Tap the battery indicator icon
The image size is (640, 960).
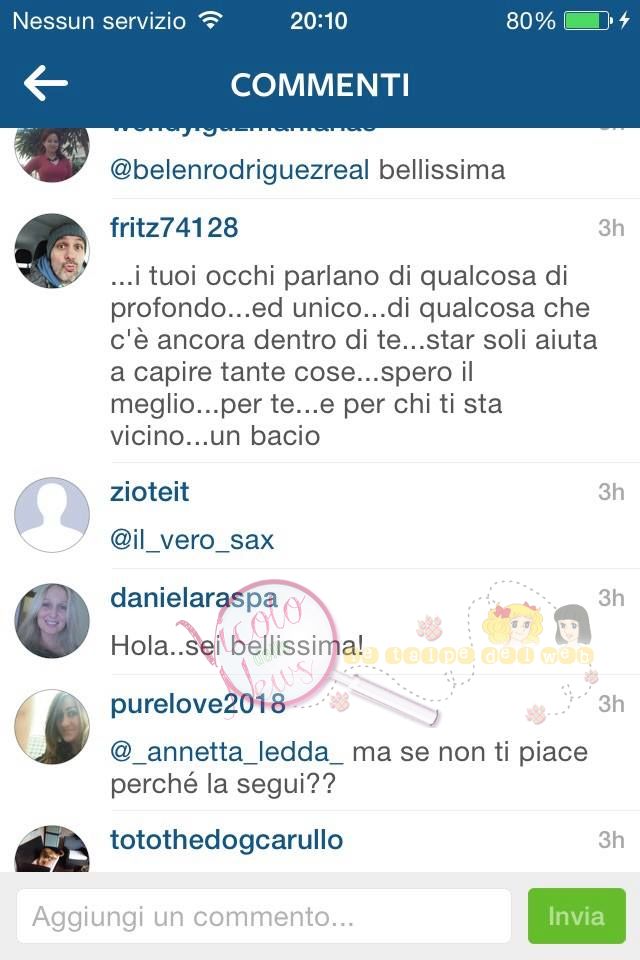point(588,21)
